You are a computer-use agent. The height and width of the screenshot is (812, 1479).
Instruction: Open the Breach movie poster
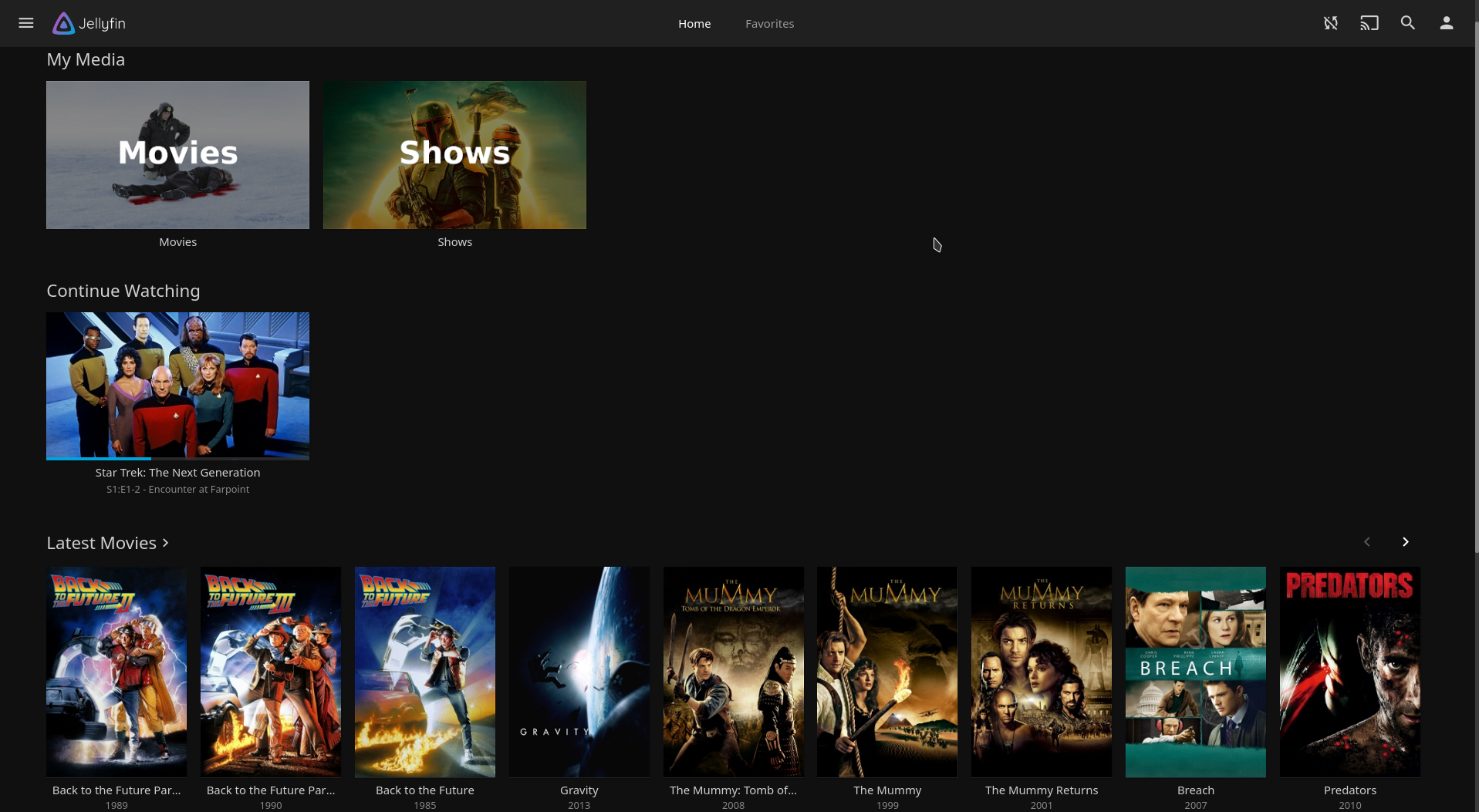1196,672
